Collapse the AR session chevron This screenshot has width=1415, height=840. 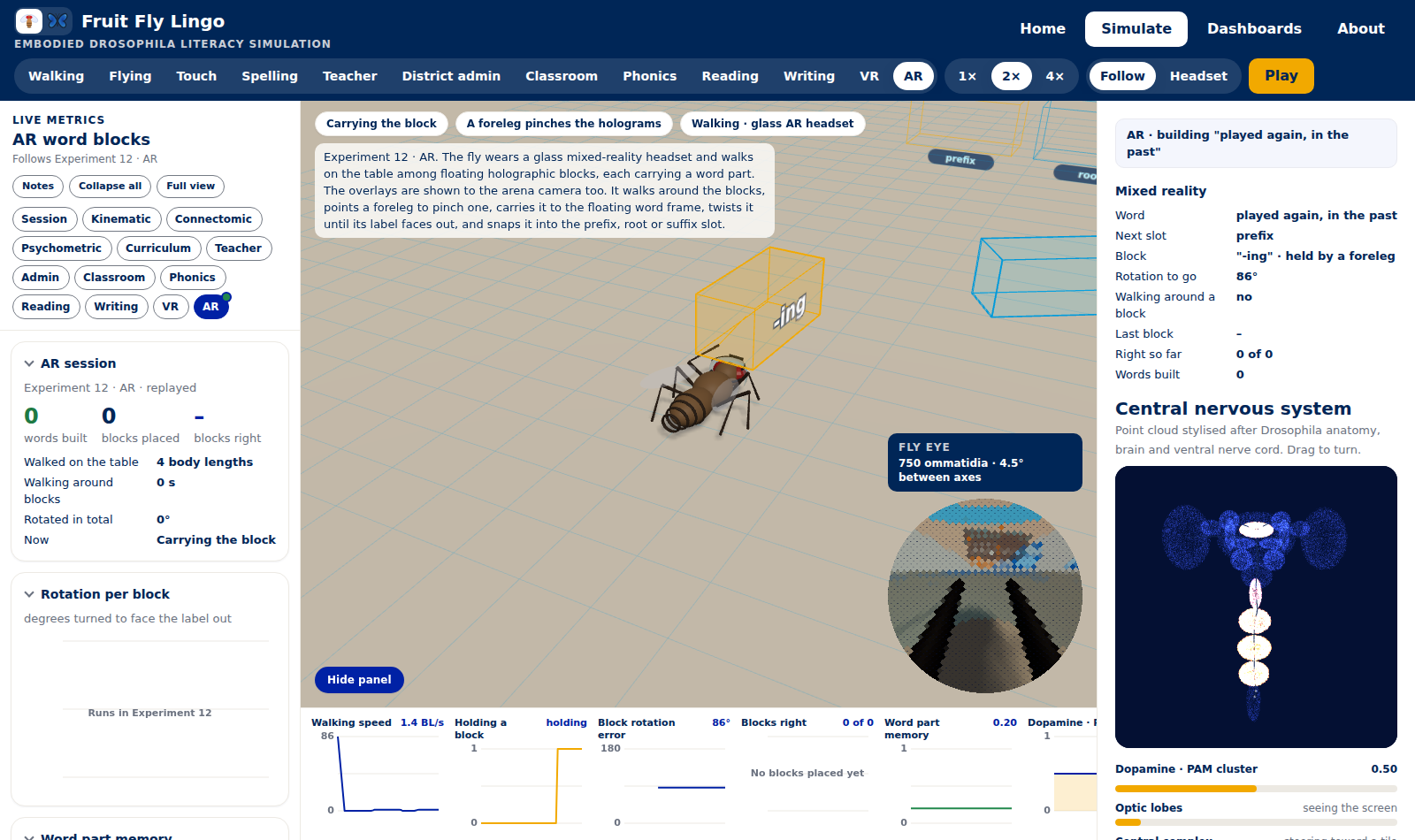coord(29,363)
